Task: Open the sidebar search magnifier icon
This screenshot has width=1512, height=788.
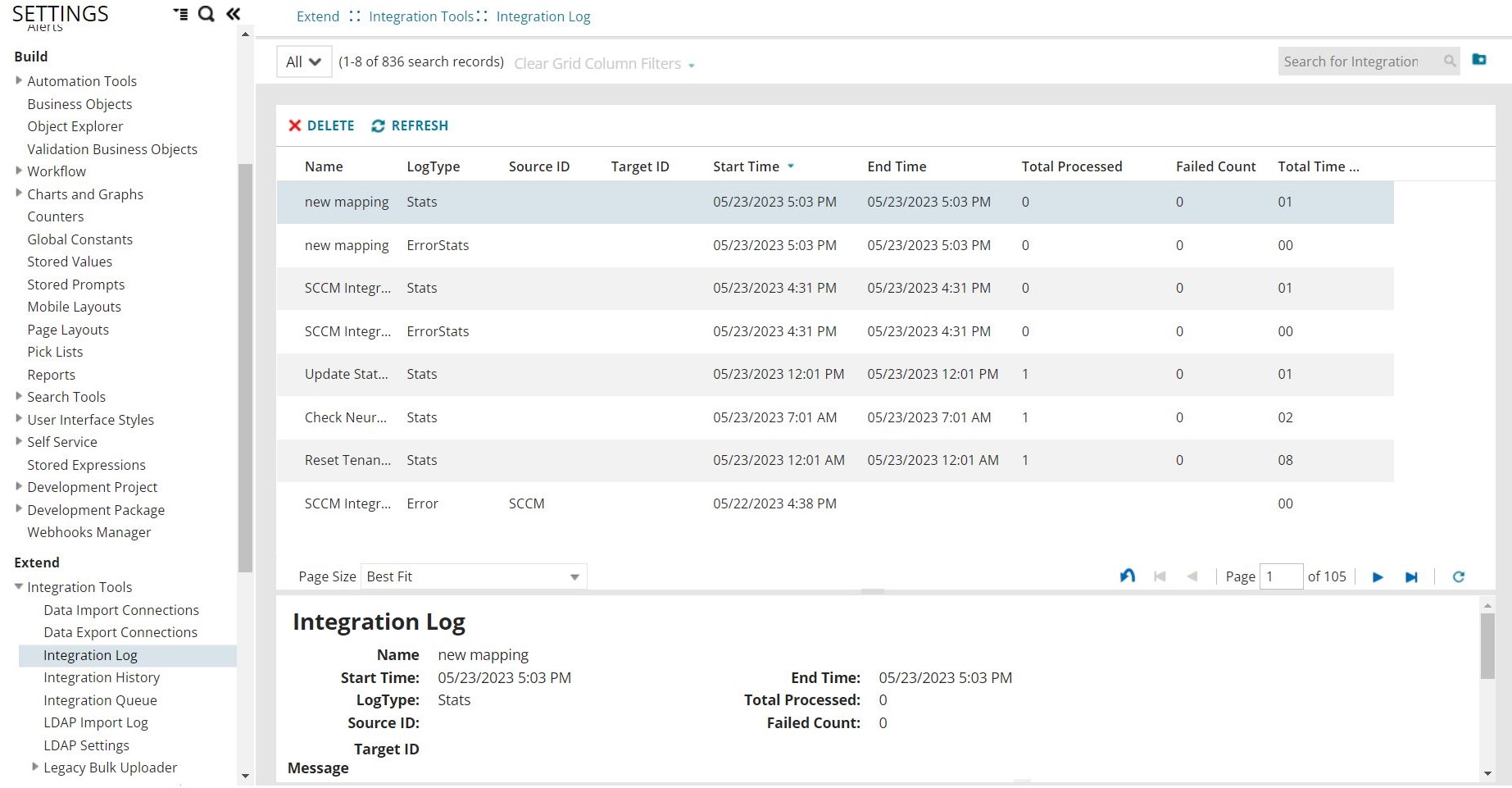Action: point(205,14)
